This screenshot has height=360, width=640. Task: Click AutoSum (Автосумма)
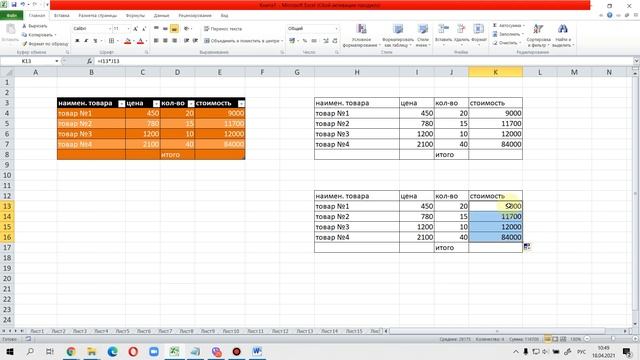pyautogui.click(x=509, y=26)
